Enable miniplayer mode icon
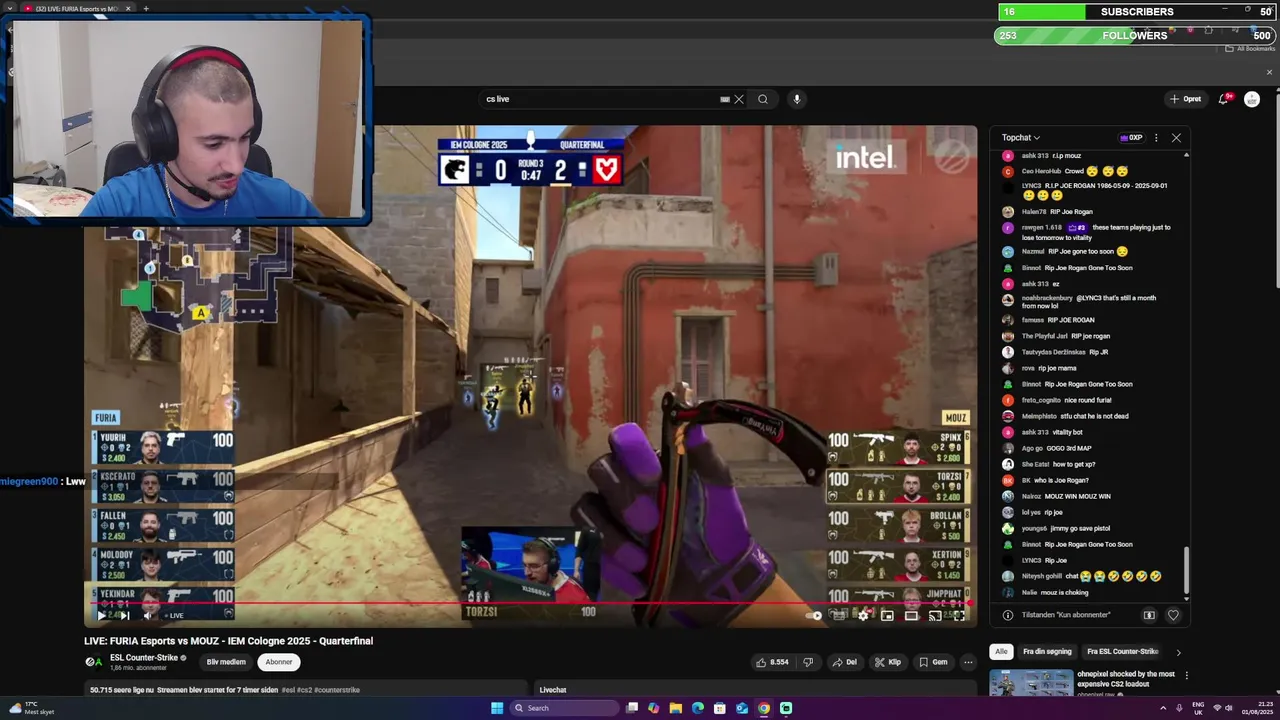The image size is (1280, 720). 887,615
